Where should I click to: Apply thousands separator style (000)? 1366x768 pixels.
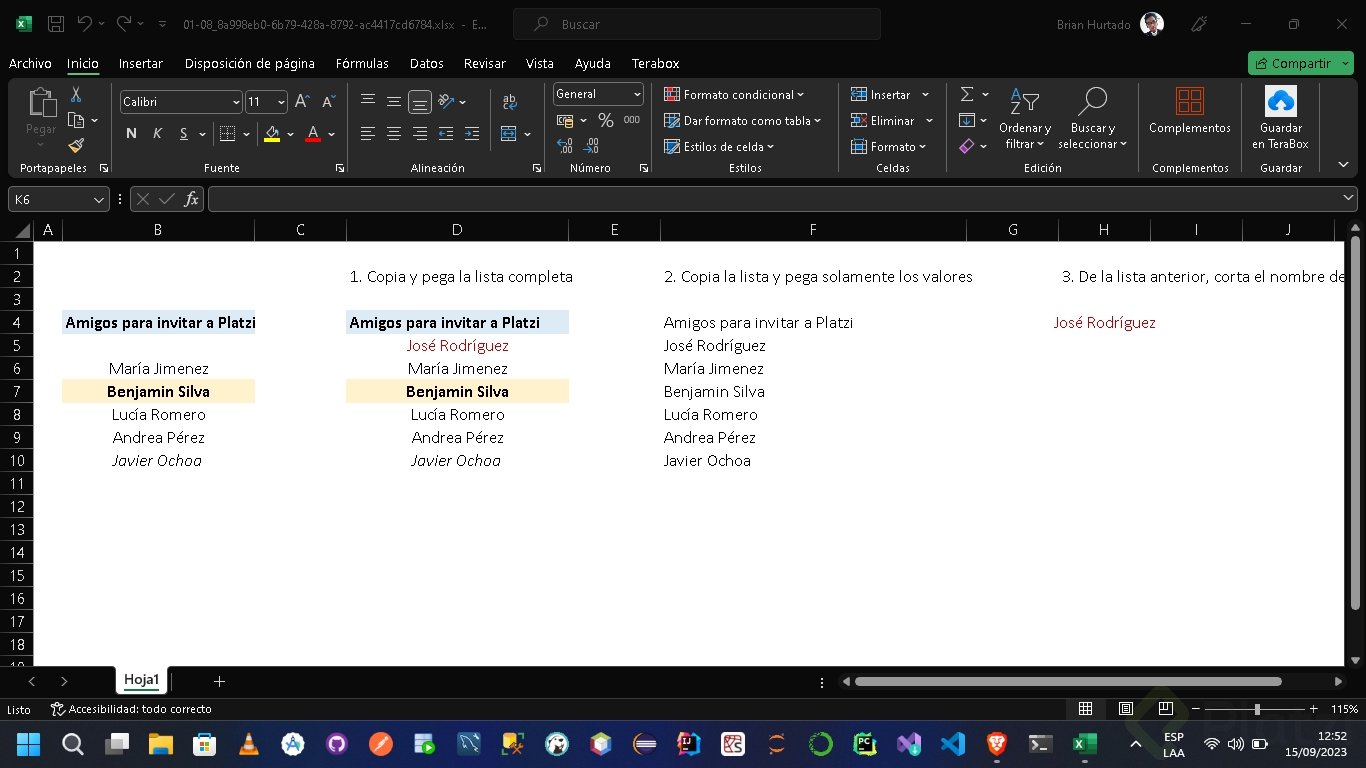click(x=632, y=120)
